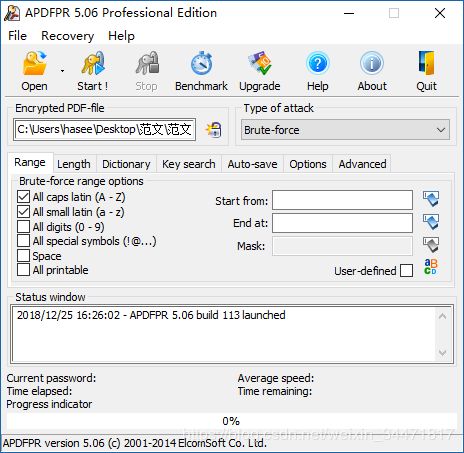Tick the Space checkbox
The image size is (464, 453).
coord(23,255)
